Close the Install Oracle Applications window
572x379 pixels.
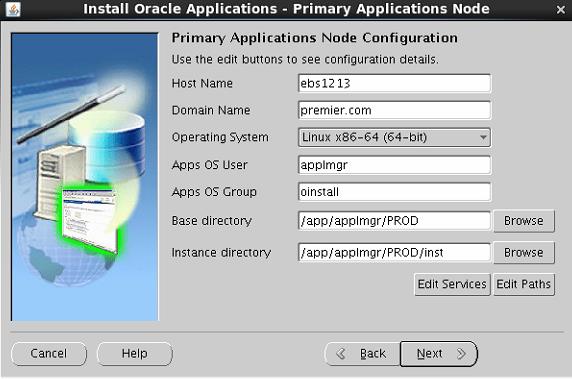(561, 9)
